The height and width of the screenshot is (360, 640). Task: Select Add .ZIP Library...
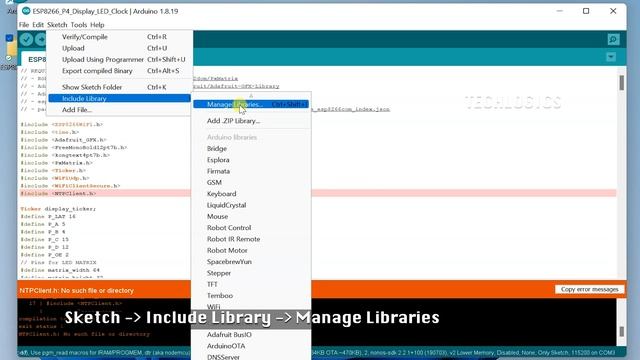coord(251,121)
